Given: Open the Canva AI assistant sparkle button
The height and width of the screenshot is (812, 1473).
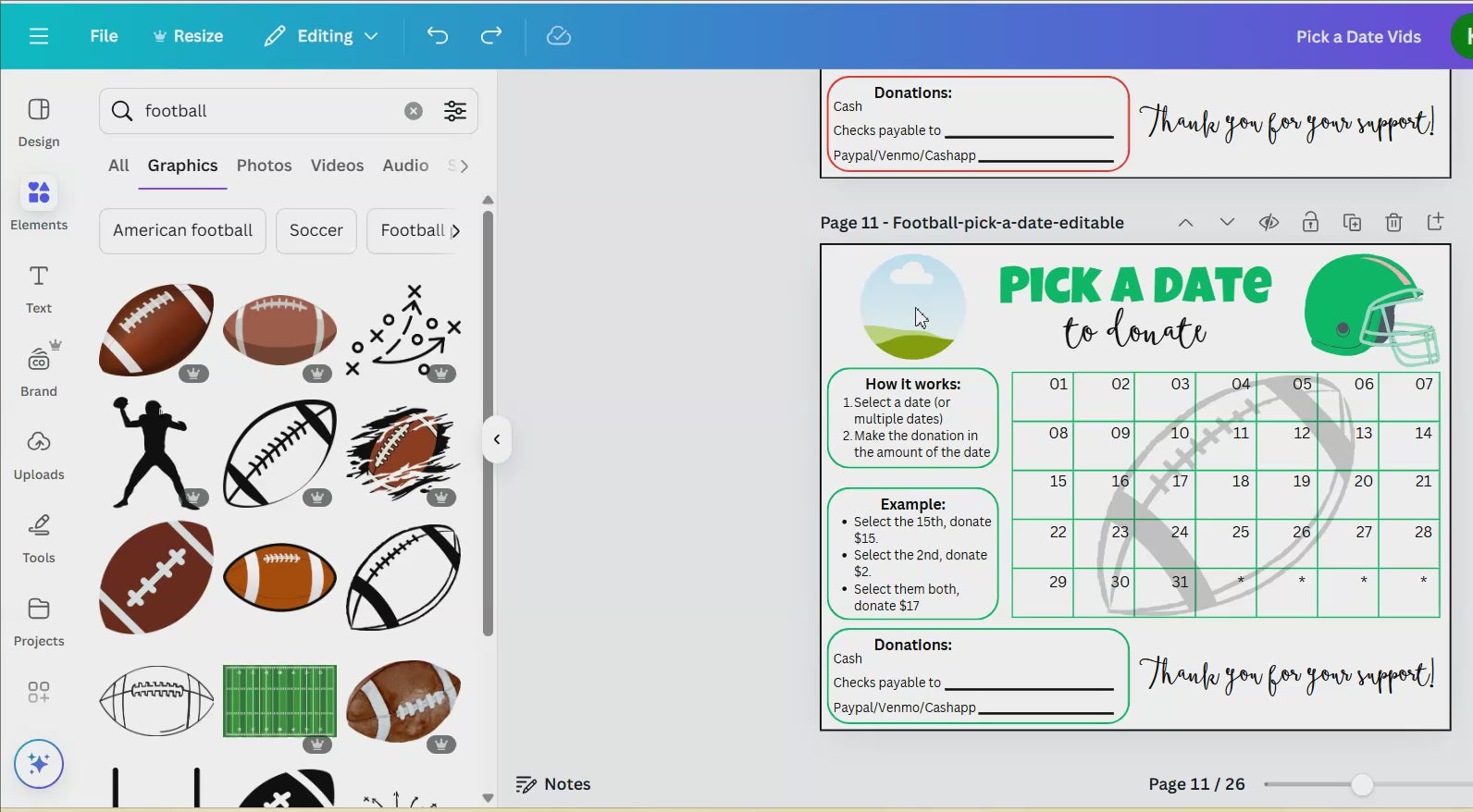Looking at the screenshot, I should 39,764.
